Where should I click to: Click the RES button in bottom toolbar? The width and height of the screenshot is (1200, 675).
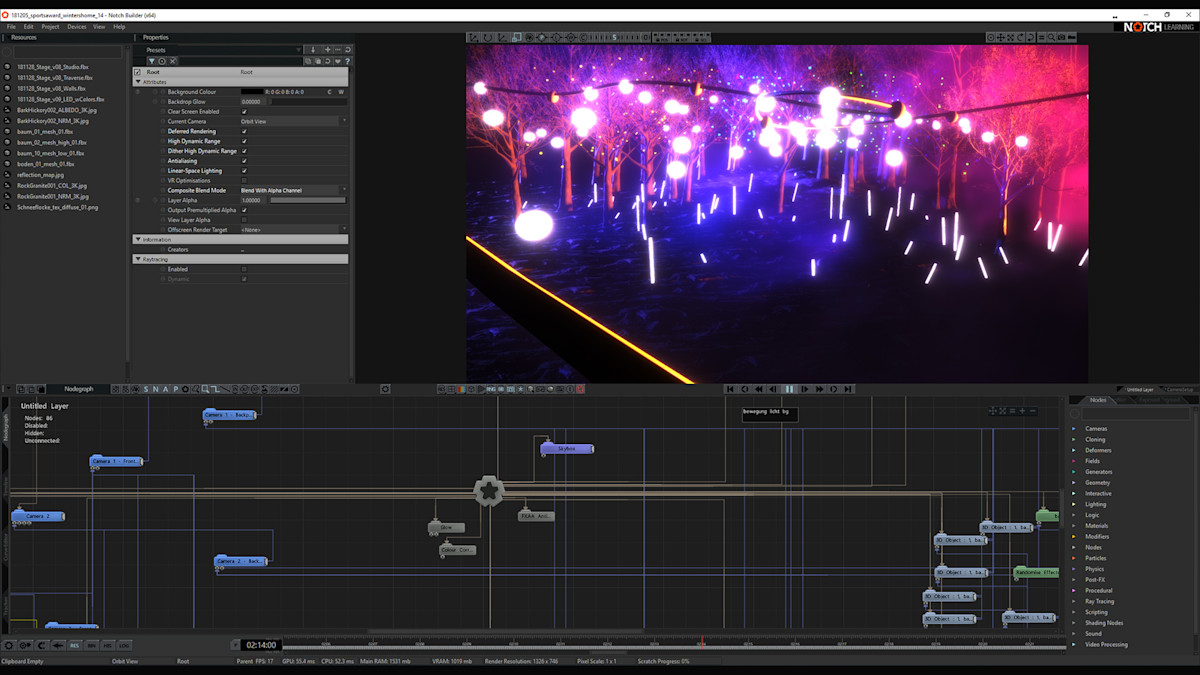coord(74,645)
